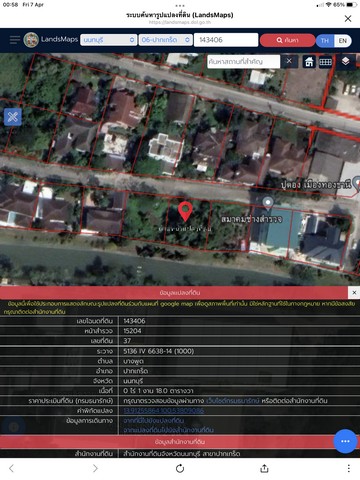Click the place search box on map
The image size is (360, 480).
(243, 62)
